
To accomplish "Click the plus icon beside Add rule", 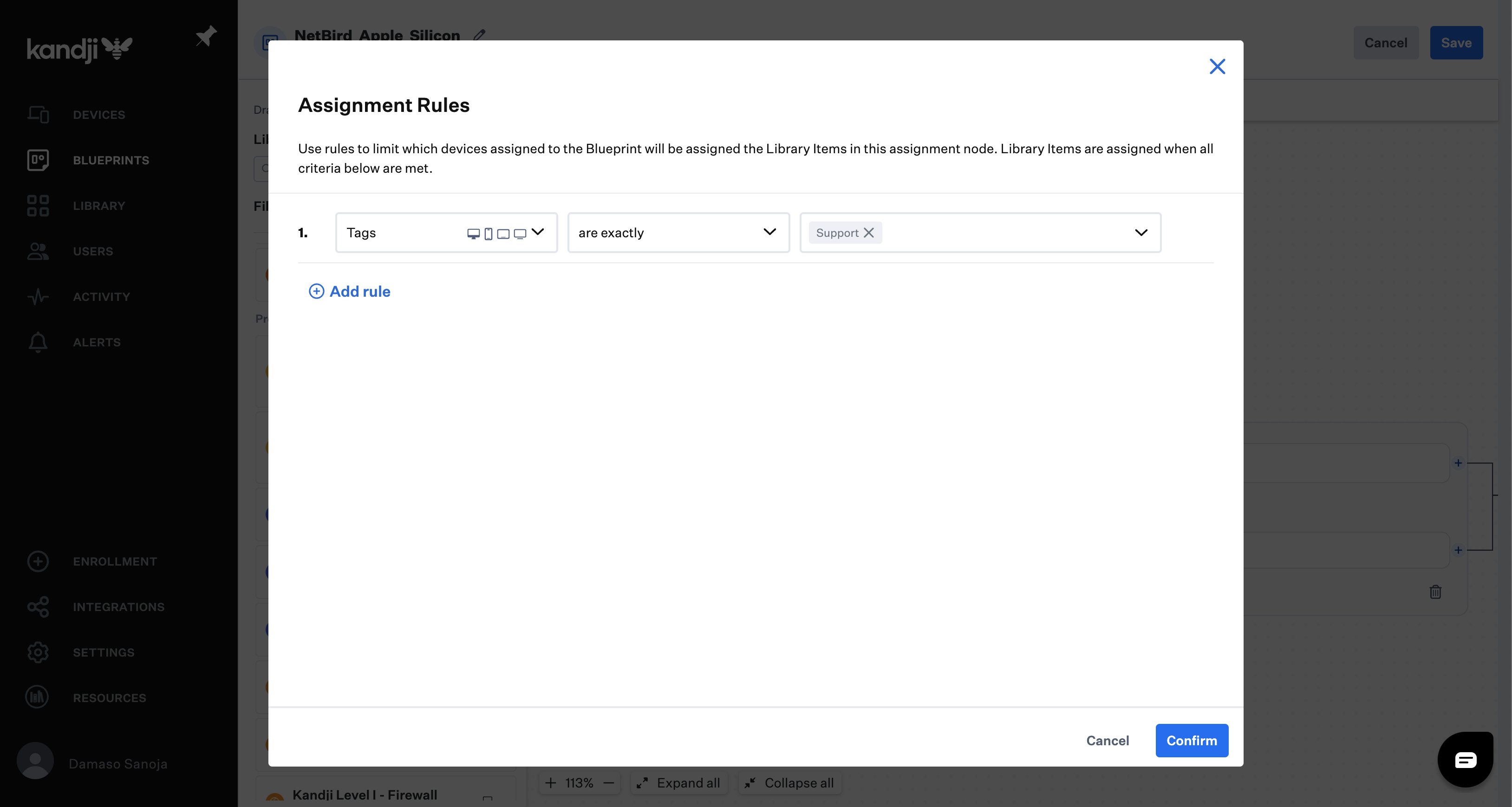I will coord(316,291).
